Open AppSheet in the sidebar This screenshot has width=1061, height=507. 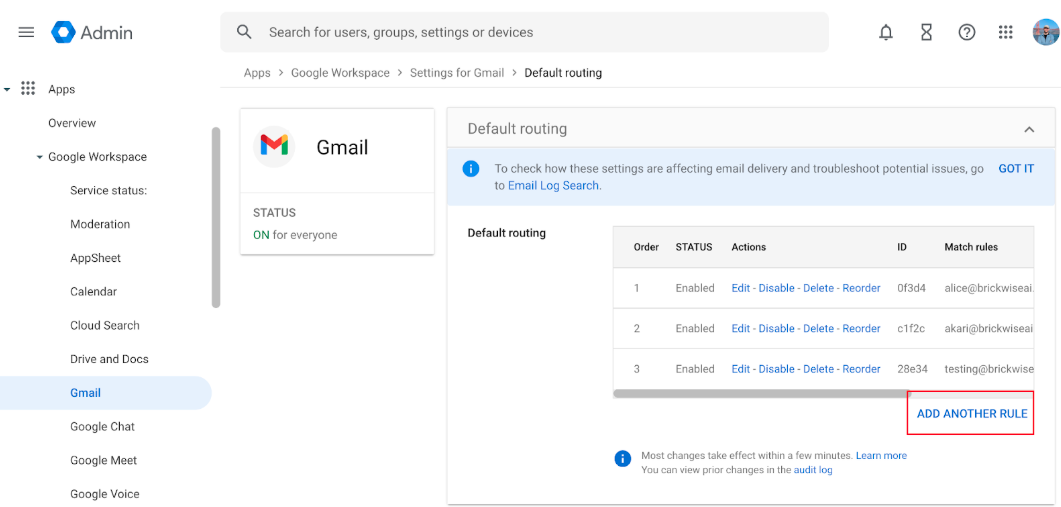tap(95, 258)
